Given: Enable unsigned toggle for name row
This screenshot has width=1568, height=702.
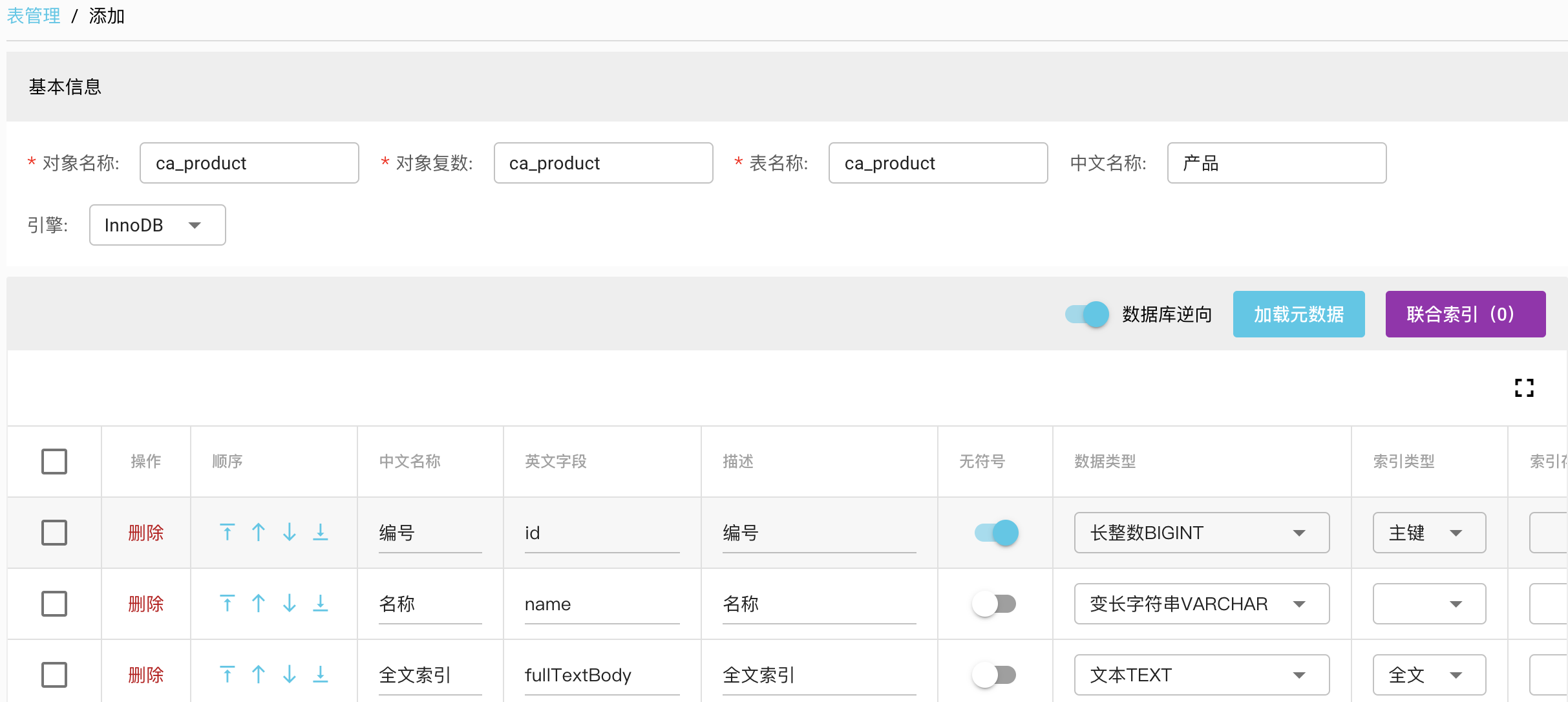Looking at the screenshot, I should pyautogui.click(x=995, y=604).
